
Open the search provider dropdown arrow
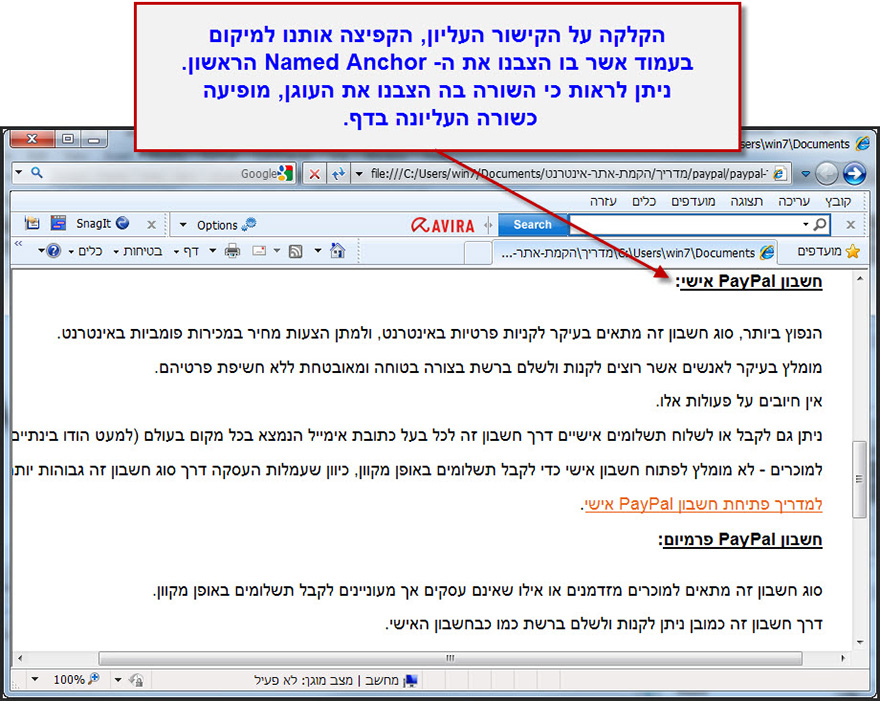[19, 172]
